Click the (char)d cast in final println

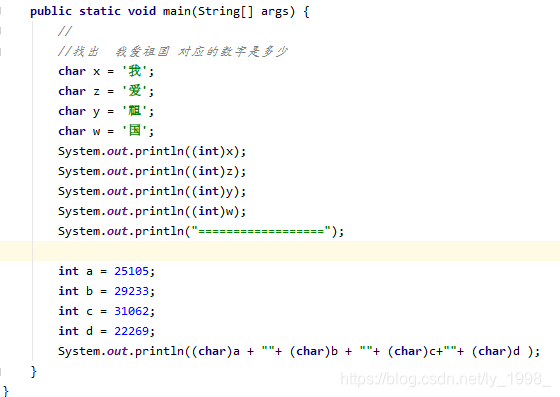click(496, 351)
